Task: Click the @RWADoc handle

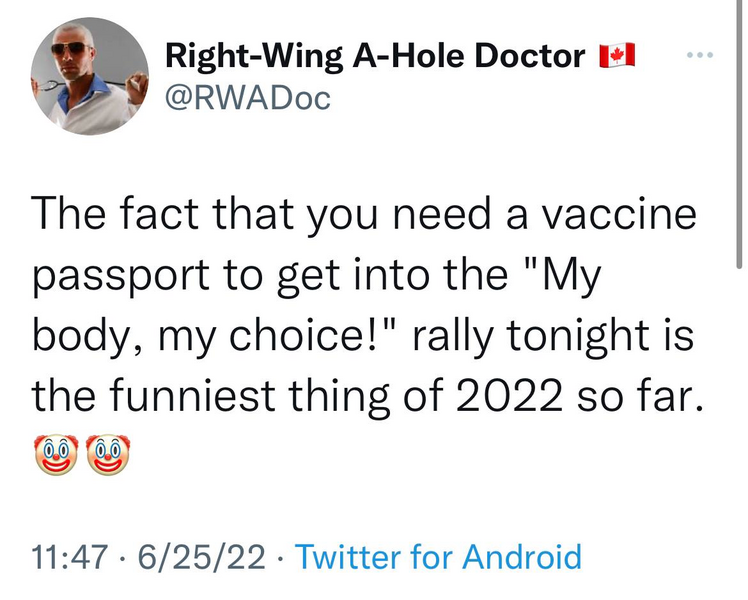Action: [246, 97]
